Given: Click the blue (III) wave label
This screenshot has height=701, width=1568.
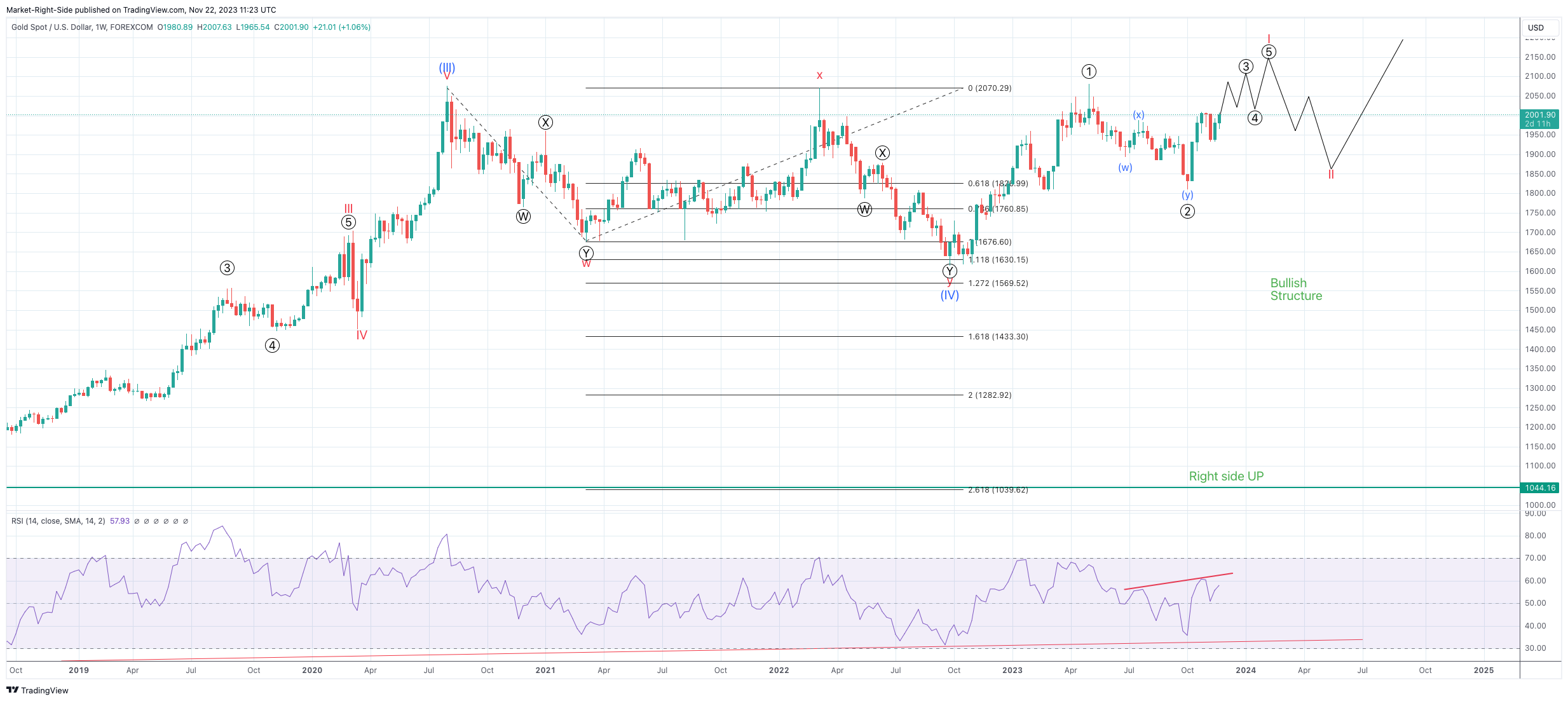Looking at the screenshot, I should pos(447,67).
